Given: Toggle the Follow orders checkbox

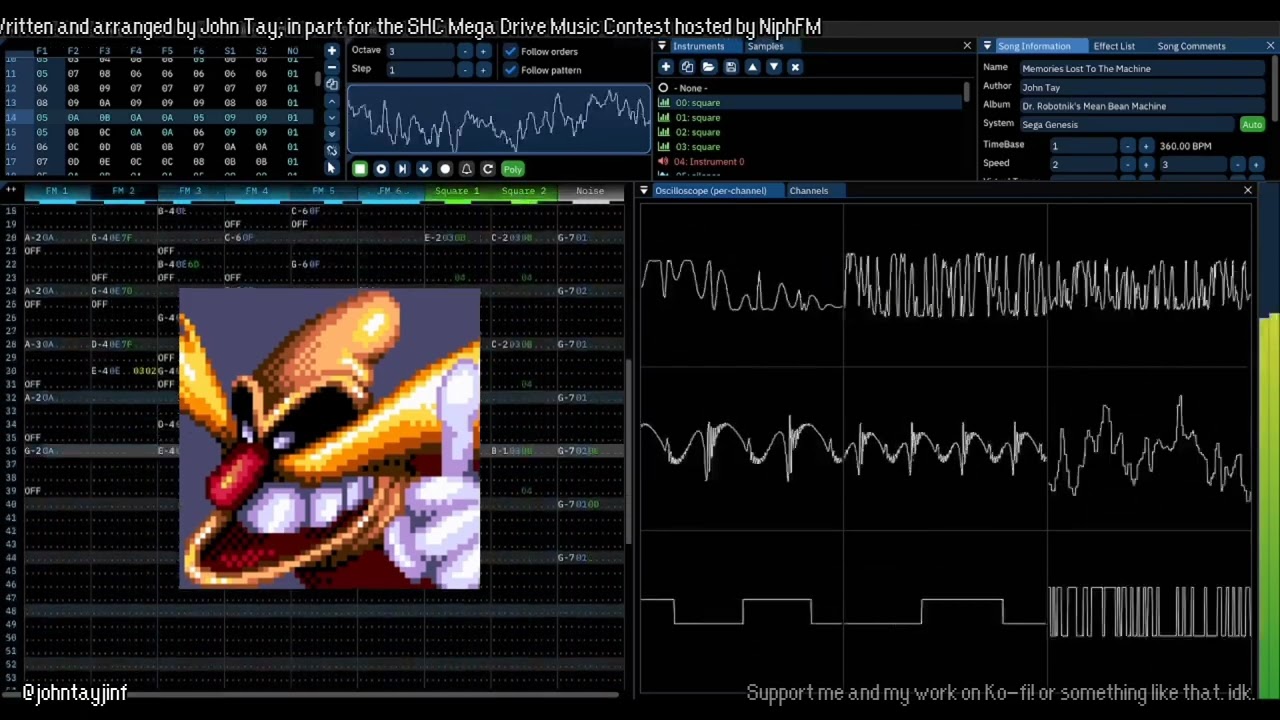Looking at the screenshot, I should (x=511, y=51).
